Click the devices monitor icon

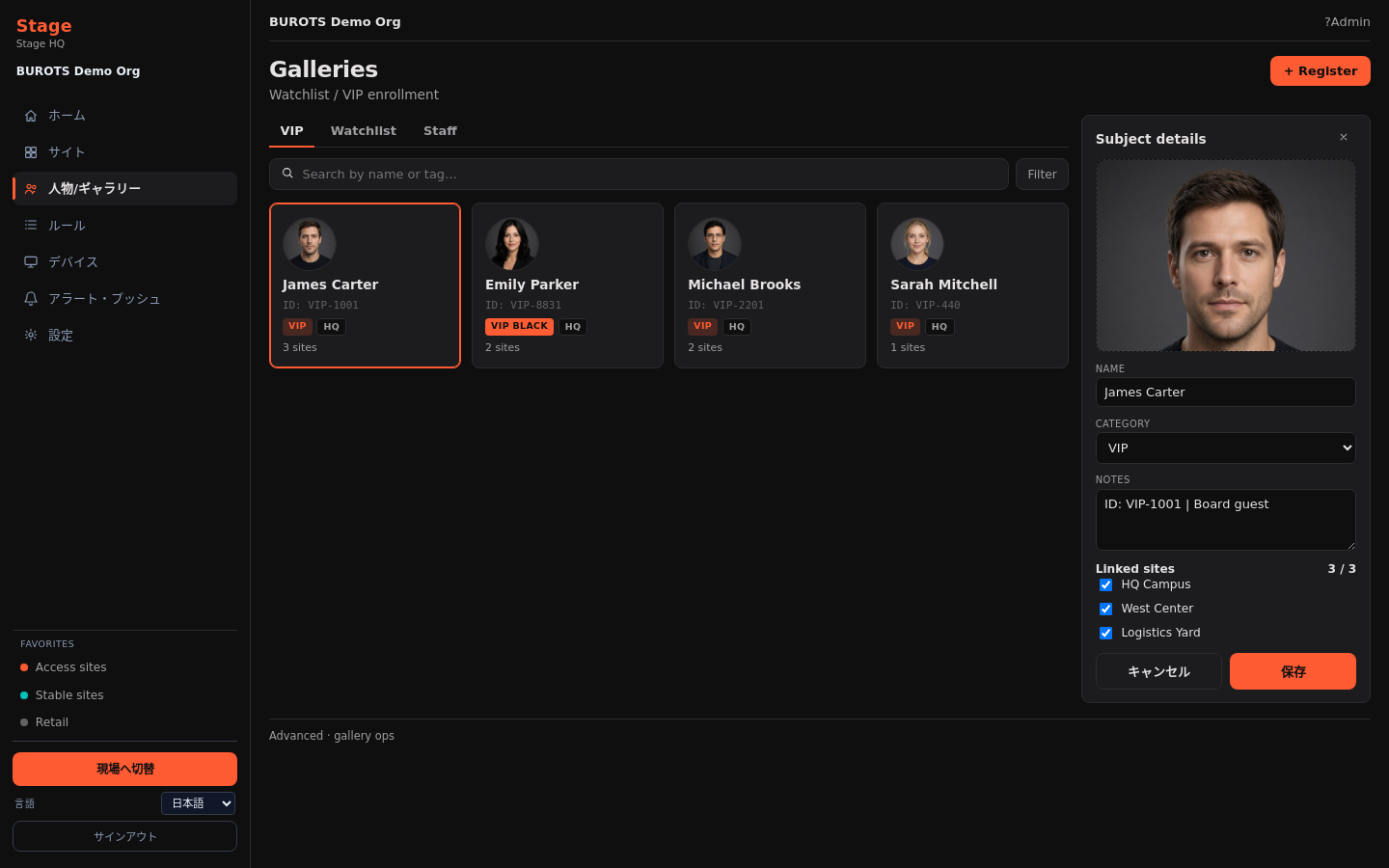pos(31,262)
